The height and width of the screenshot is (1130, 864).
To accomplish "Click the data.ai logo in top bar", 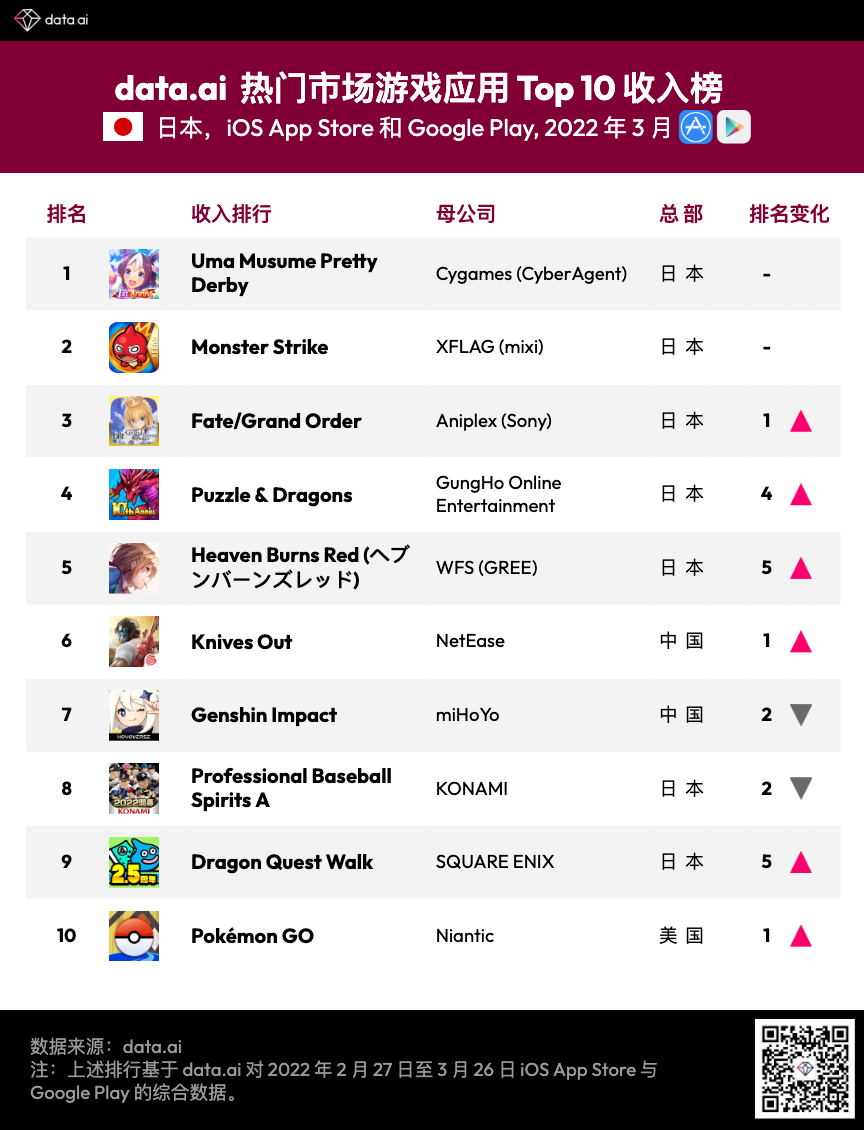I will tap(52, 19).
